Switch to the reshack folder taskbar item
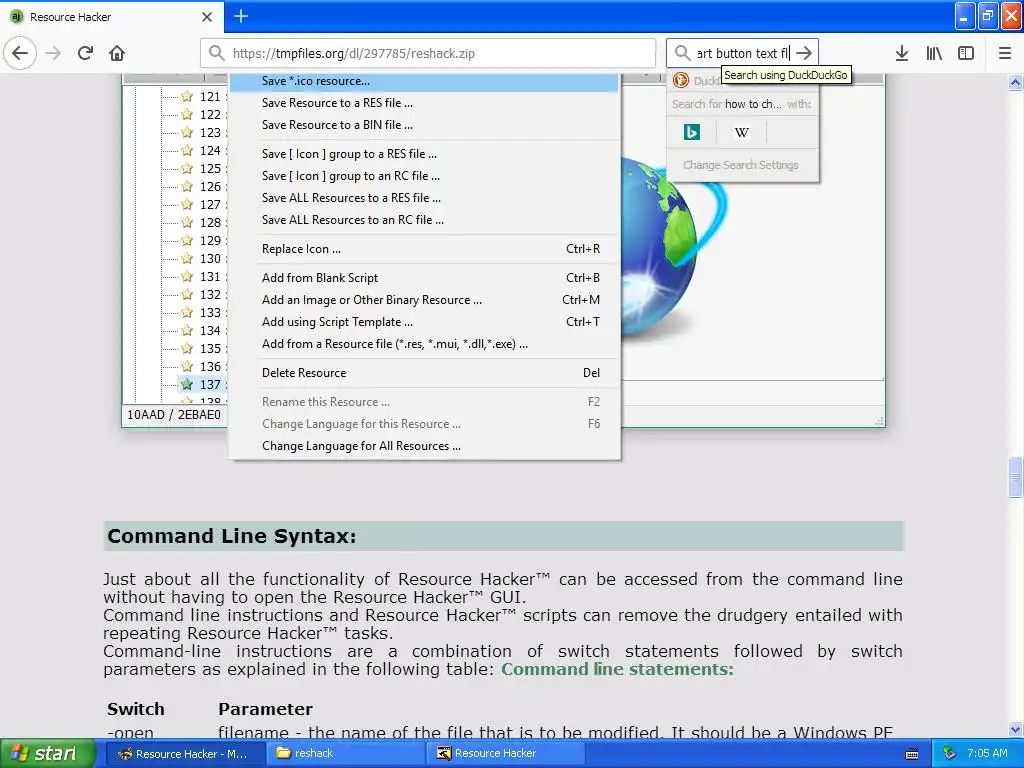This screenshot has height=768, width=1024. click(x=345, y=754)
